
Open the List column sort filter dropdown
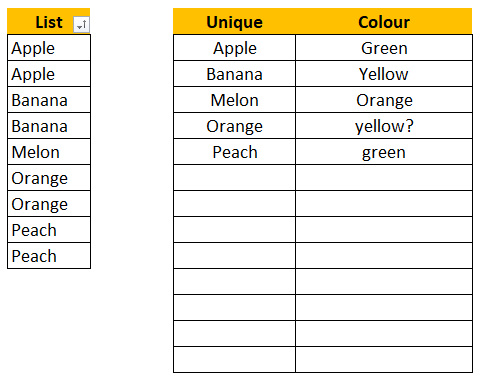click(82, 24)
